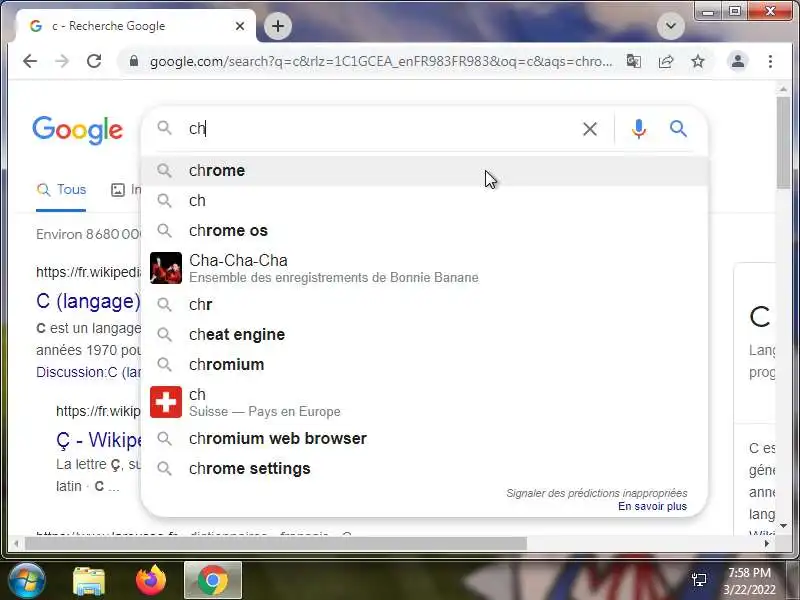The width and height of the screenshot is (800, 600).
Task: Open the Chrome profile avatar
Action: [x=738, y=61]
